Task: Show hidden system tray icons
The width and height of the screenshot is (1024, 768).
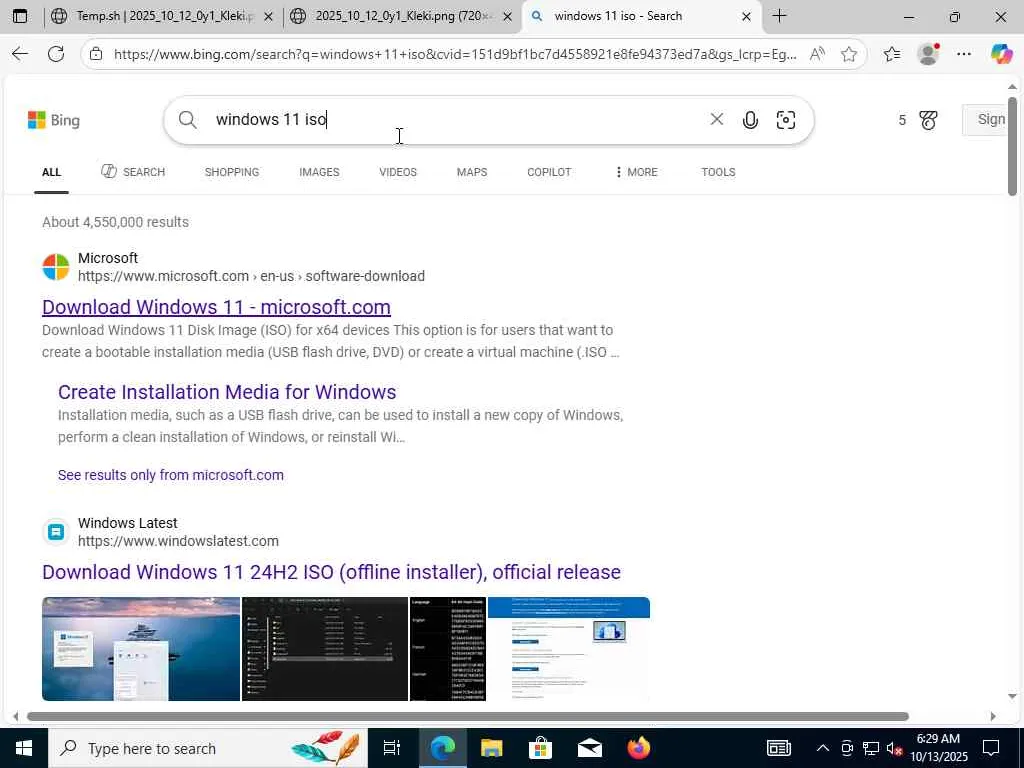Action: pyautogui.click(x=823, y=748)
